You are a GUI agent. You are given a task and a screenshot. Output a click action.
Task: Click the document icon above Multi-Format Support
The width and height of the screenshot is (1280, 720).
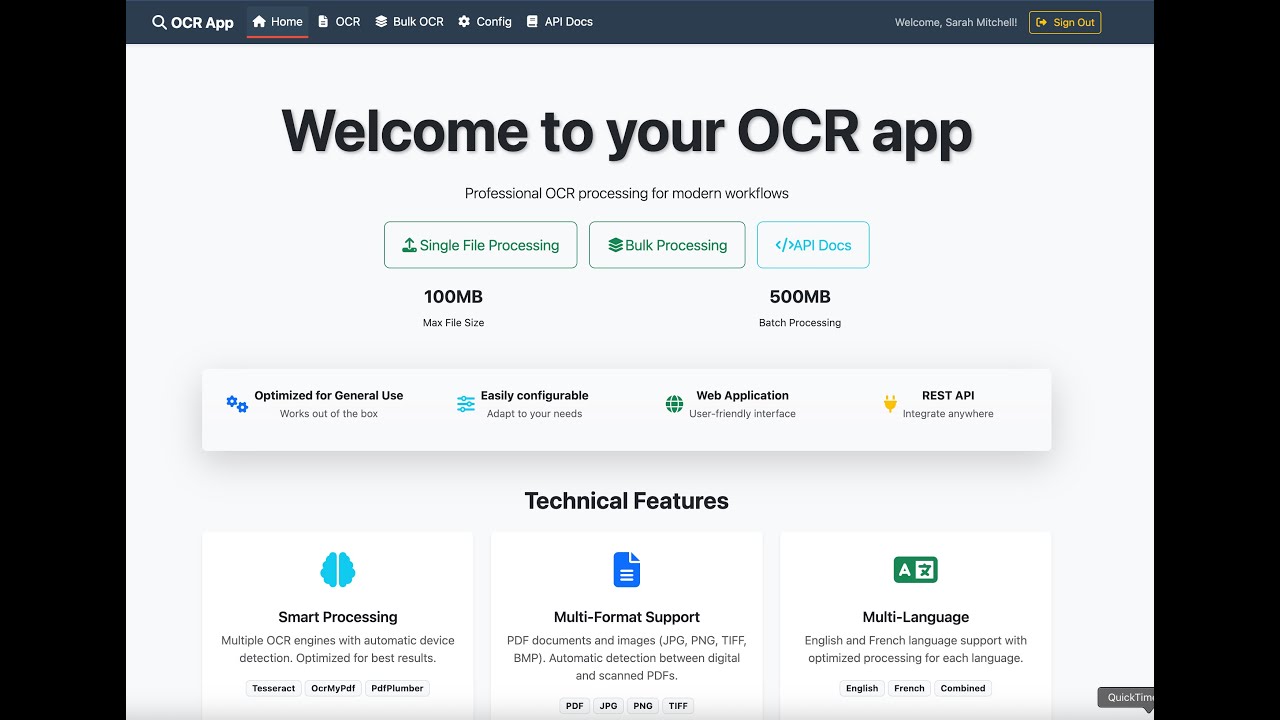pos(627,570)
